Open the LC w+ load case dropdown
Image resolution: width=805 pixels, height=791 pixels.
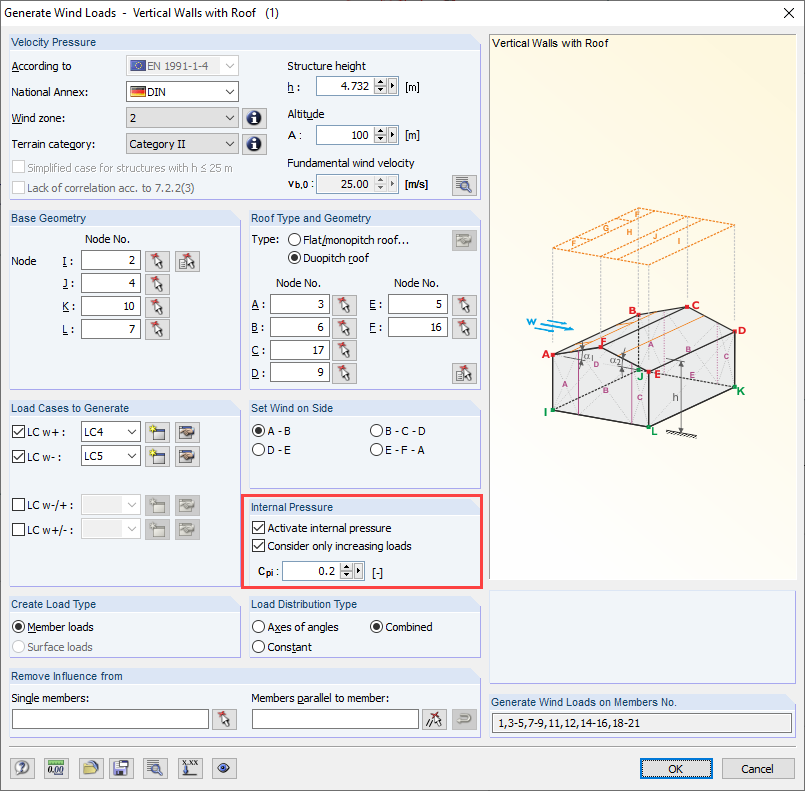135,431
